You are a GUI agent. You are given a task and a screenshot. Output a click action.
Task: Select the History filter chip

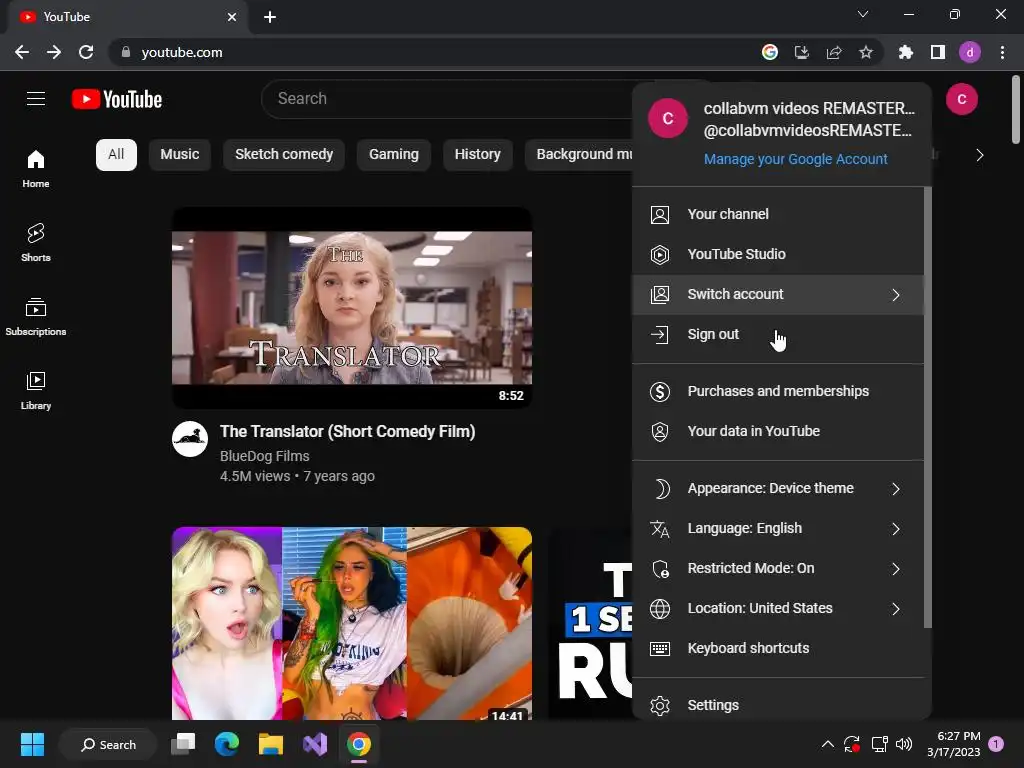click(x=477, y=155)
